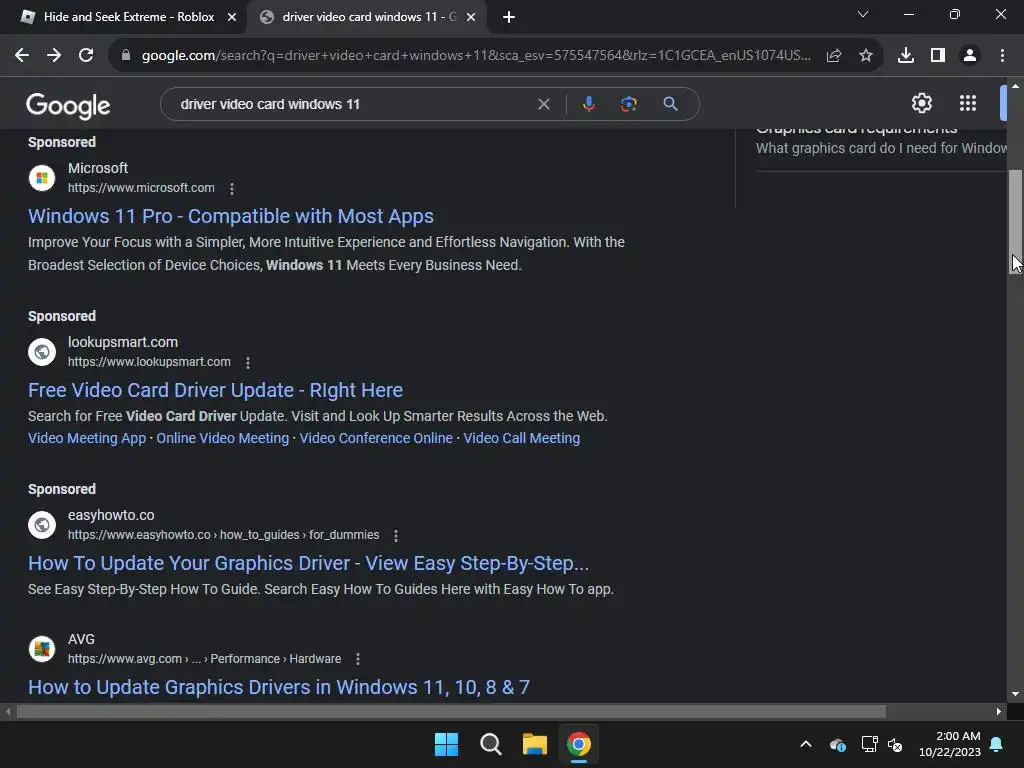Open Windows taskbar search
This screenshot has width=1024, height=768.
(490, 744)
